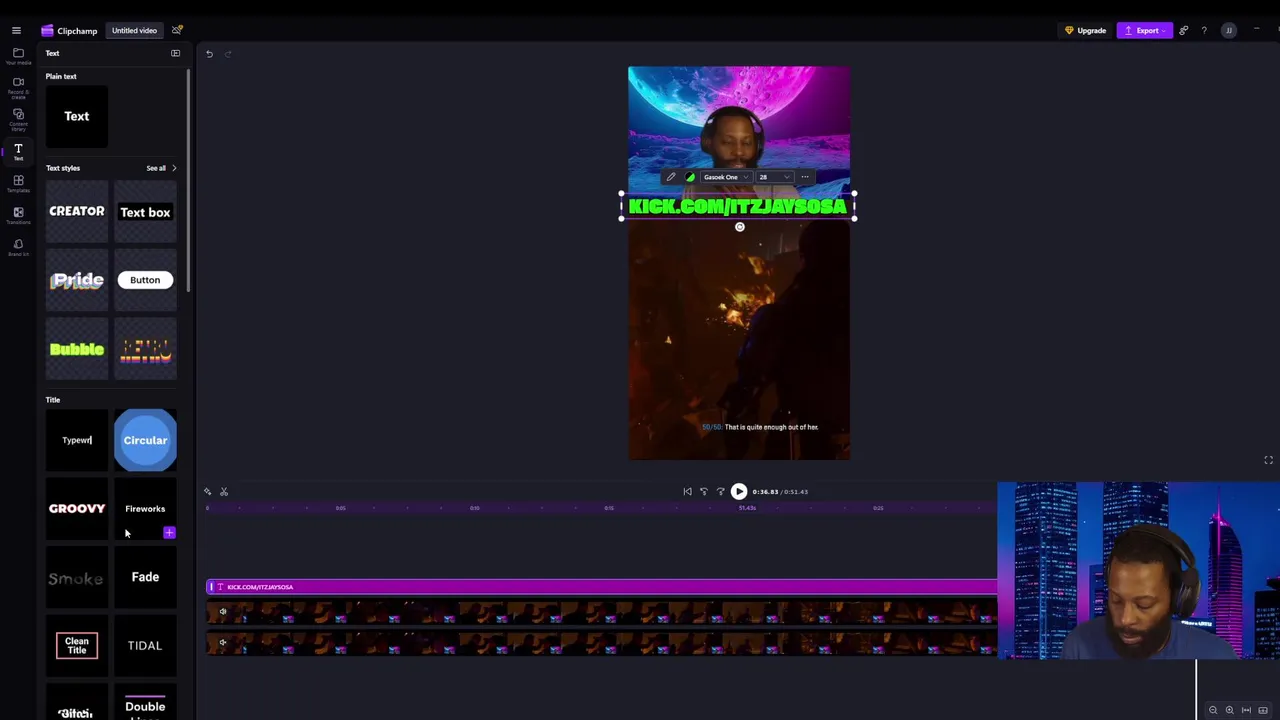Redo the last action
Viewport: 1280px width, 720px height.
pos(227,54)
